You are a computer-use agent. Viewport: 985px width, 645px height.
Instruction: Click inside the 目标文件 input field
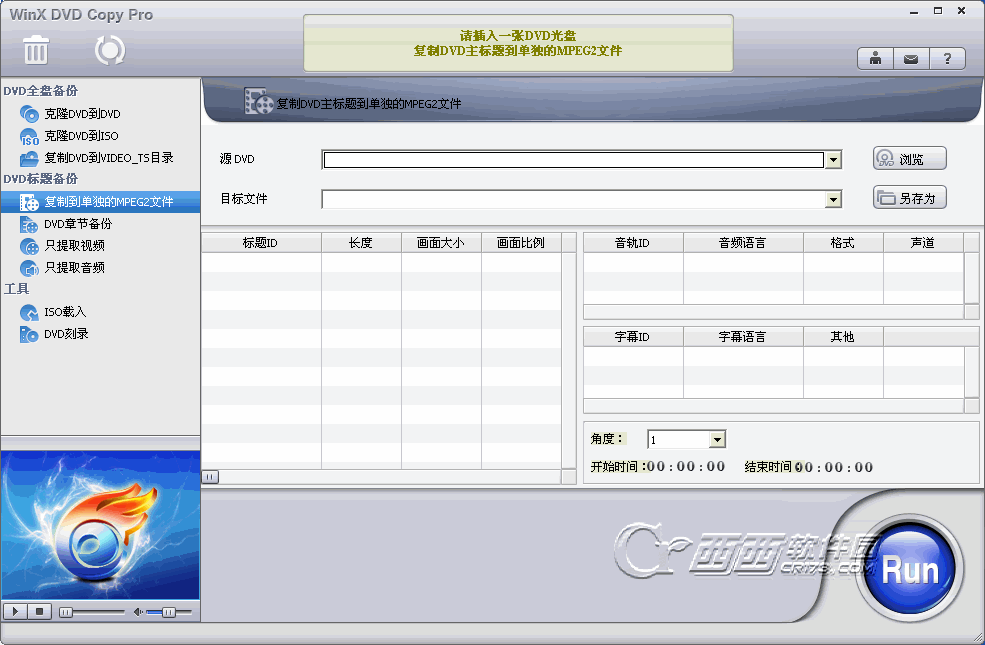click(573, 200)
